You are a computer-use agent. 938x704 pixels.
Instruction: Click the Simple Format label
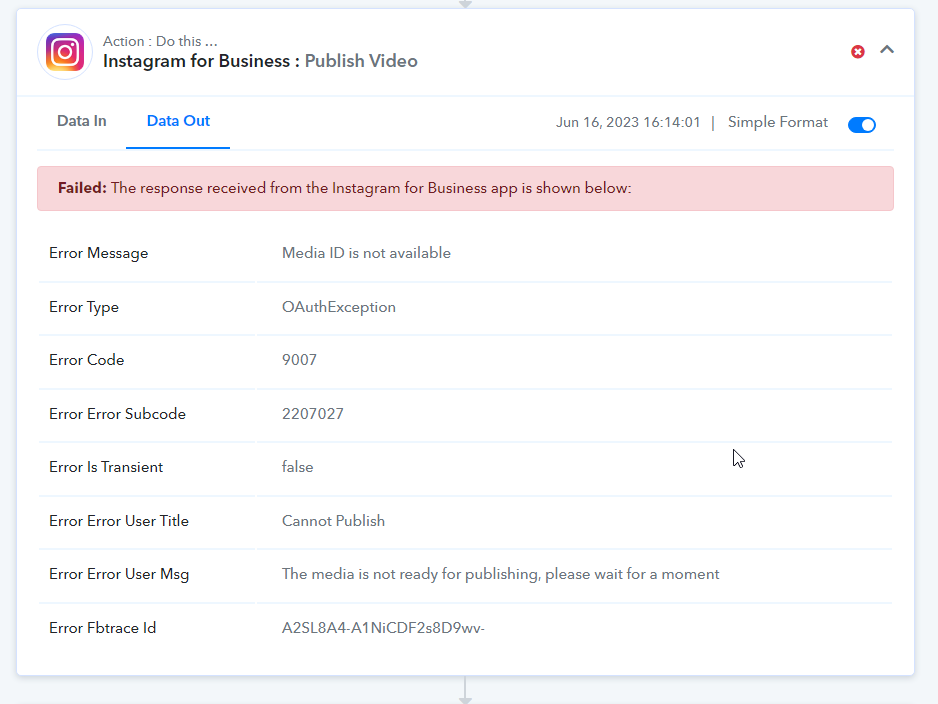click(778, 123)
